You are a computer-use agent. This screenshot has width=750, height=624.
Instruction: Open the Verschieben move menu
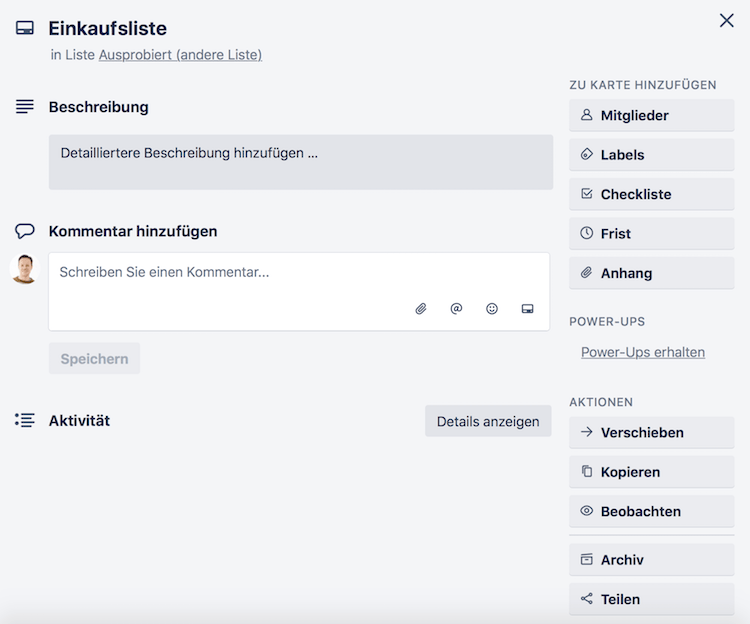point(651,433)
